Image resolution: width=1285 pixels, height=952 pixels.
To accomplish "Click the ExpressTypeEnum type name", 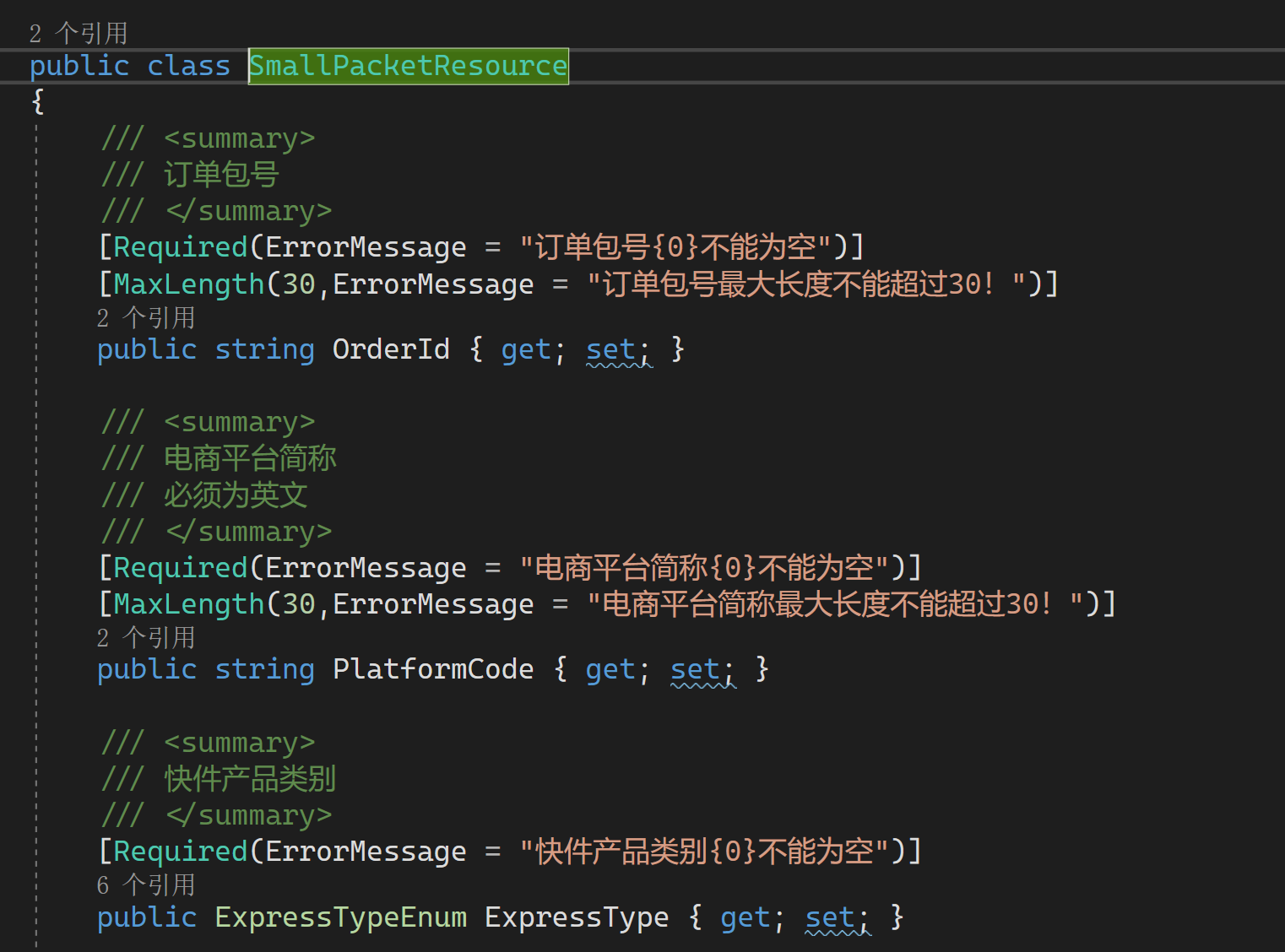I will (340, 917).
